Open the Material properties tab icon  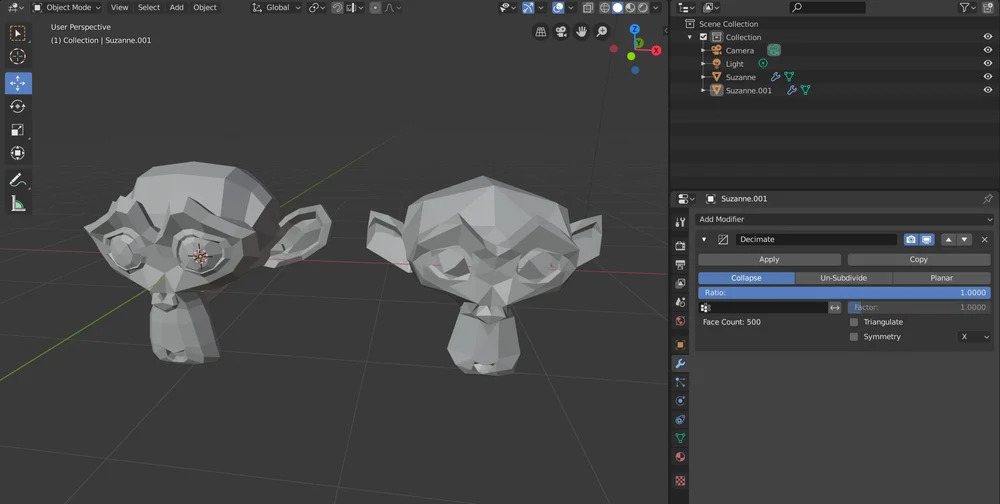pos(680,457)
